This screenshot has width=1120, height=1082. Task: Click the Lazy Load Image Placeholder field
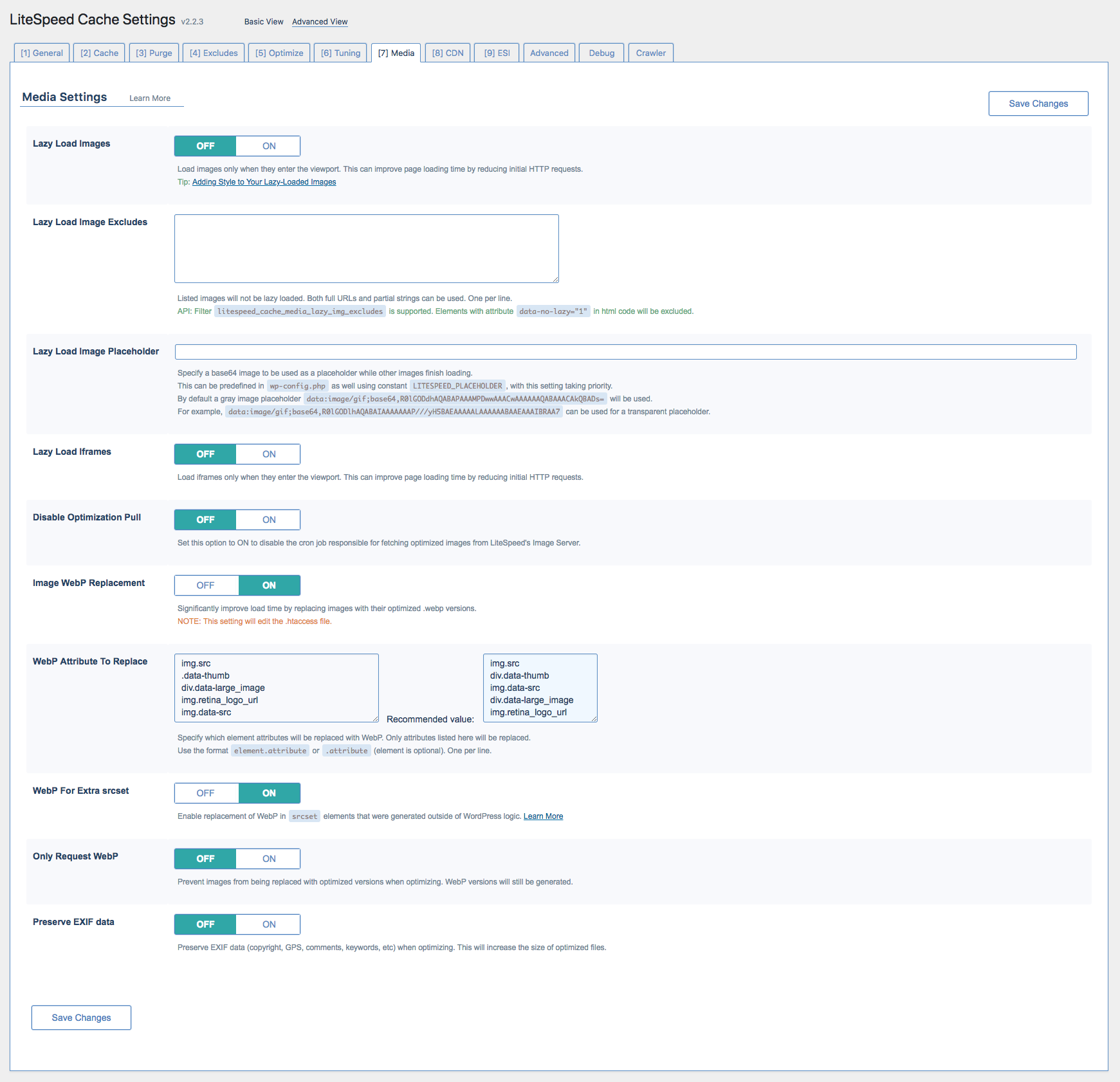click(x=625, y=352)
